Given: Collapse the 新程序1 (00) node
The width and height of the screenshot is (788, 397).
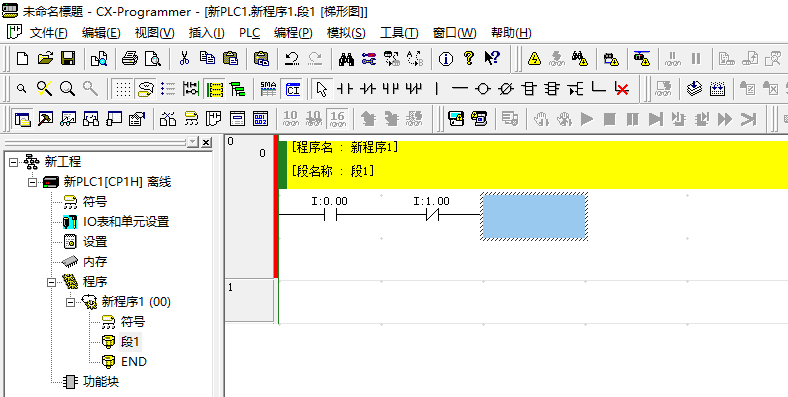Looking at the screenshot, I should tap(71, 302).
